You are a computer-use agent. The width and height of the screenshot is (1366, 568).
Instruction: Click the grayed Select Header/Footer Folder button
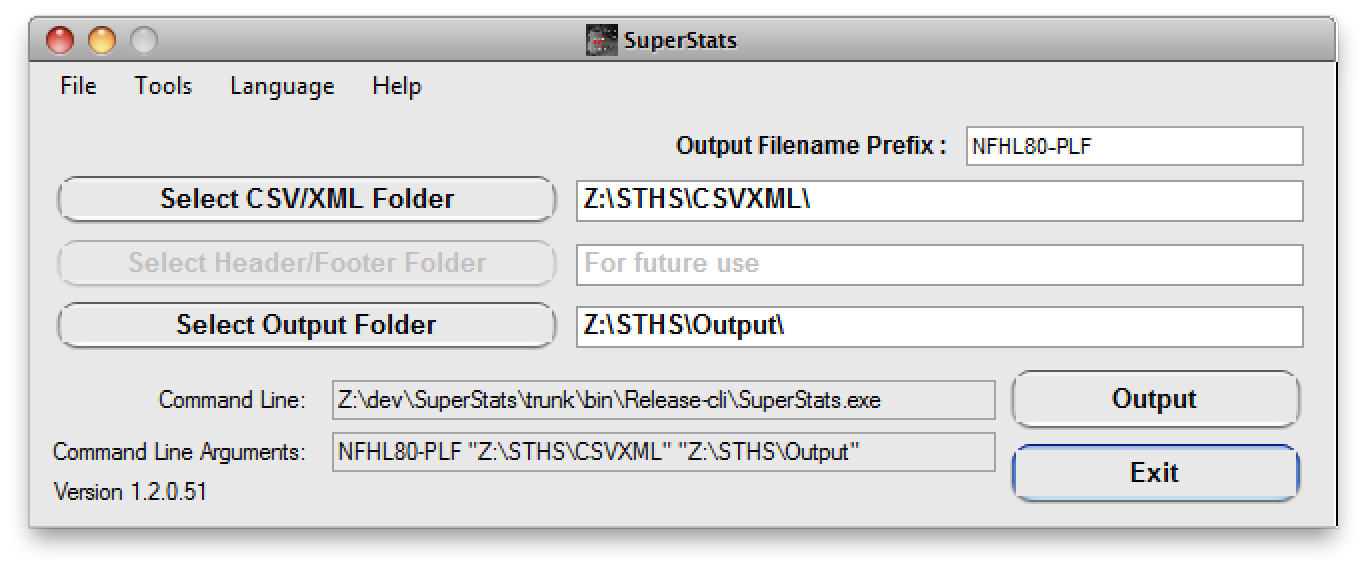pyautogui.click(x=306, y=263)
